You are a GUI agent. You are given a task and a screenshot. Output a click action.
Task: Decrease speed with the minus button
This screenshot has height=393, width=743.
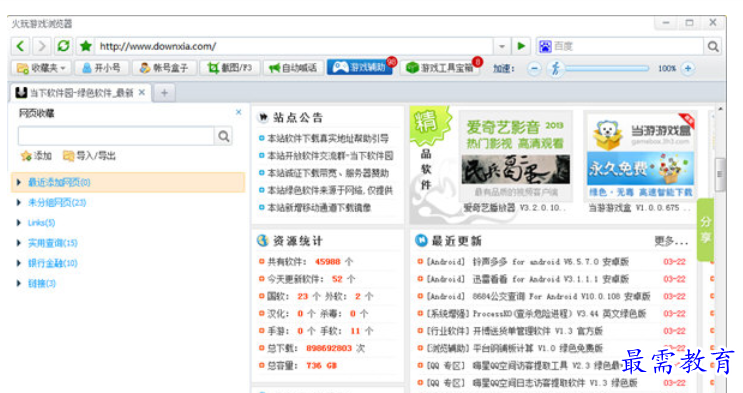[534, 69]
